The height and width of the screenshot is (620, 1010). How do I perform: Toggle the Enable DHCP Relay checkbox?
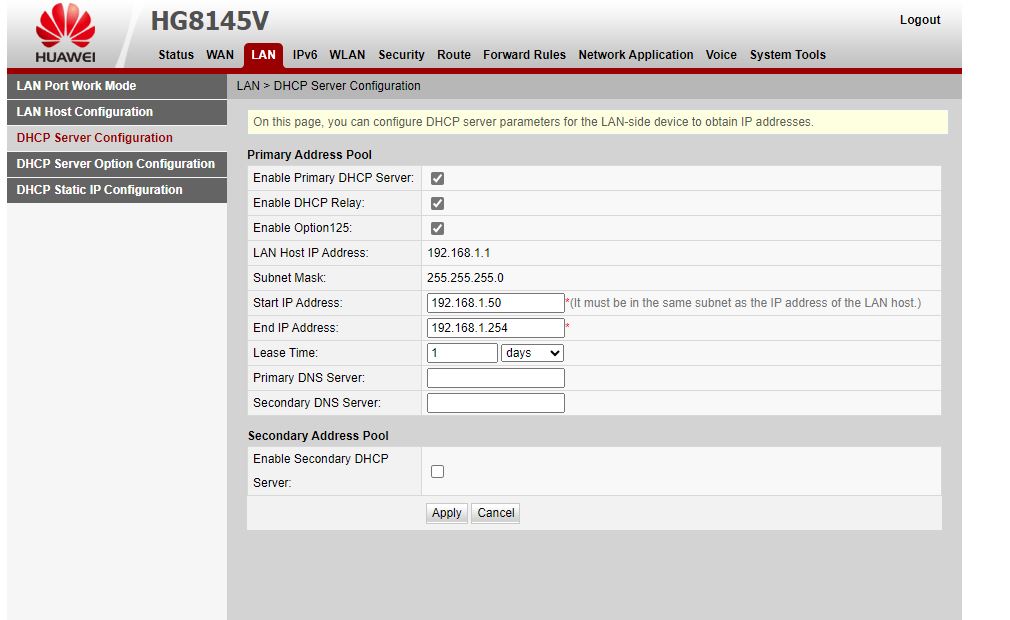pyautogui.click(x=437, y=203)
